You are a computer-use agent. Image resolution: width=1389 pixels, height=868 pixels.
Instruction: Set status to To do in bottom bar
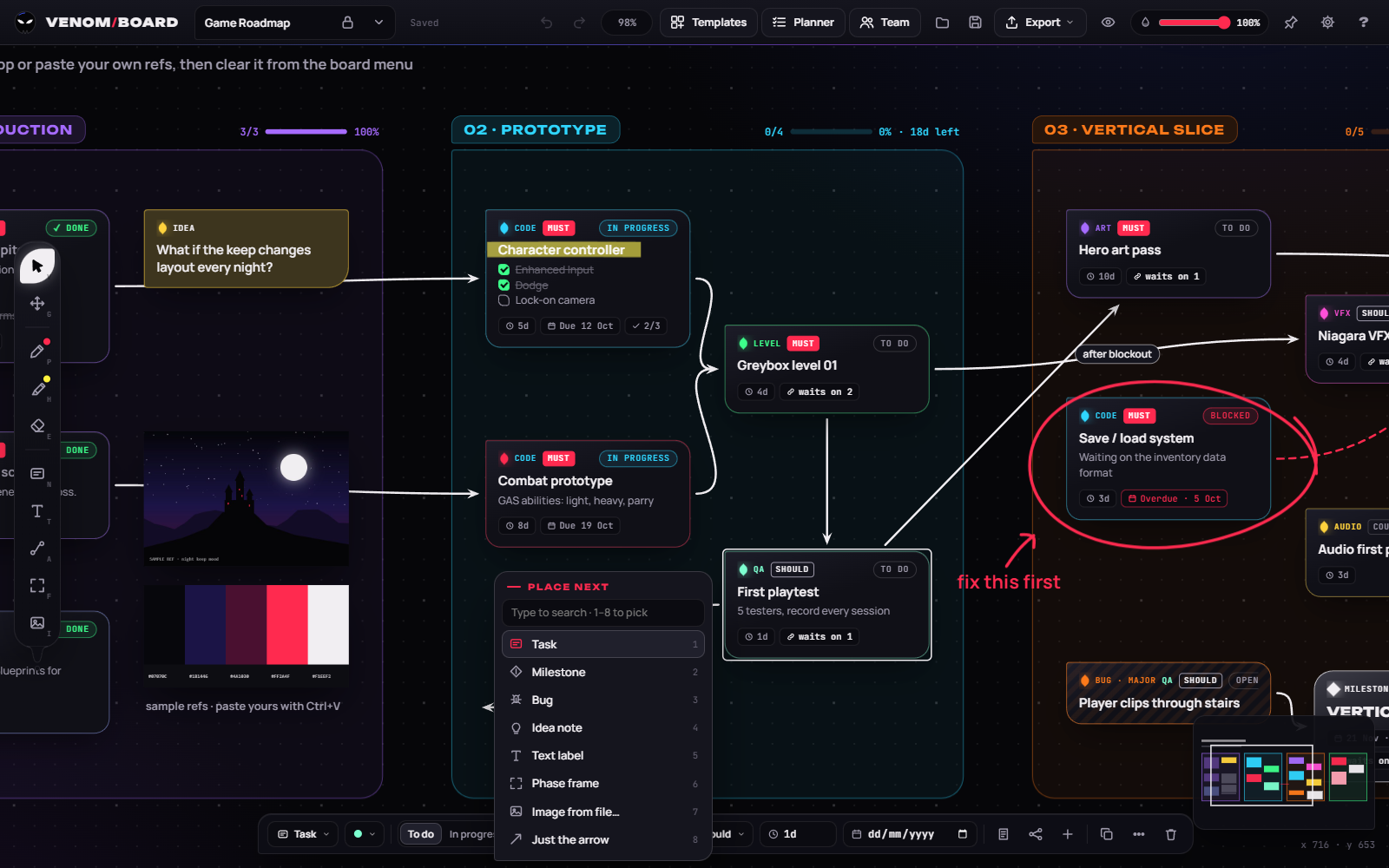(420, 834)
